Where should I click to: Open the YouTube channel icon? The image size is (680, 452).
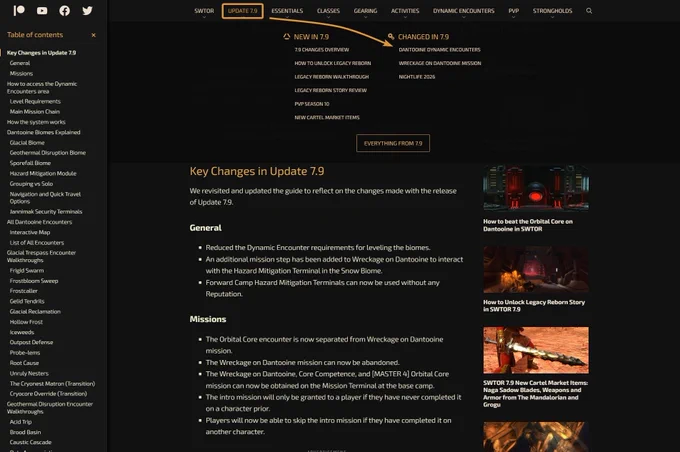click(42, 10)
